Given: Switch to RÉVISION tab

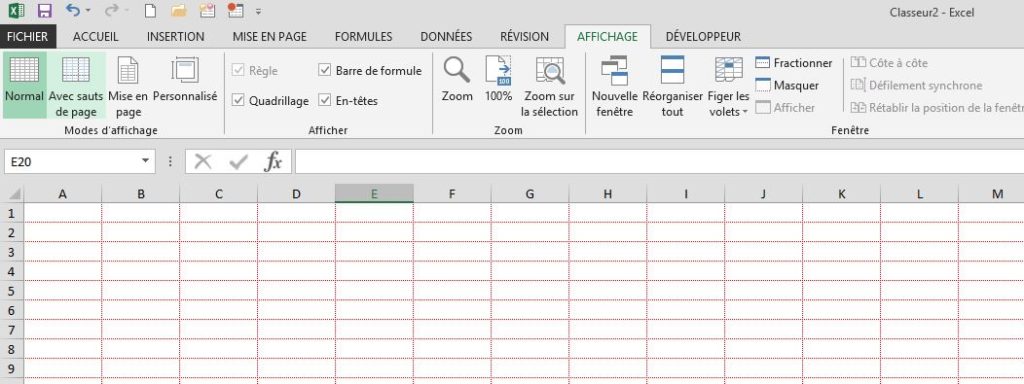Looking at the screenshot, I should click(524, 37).
